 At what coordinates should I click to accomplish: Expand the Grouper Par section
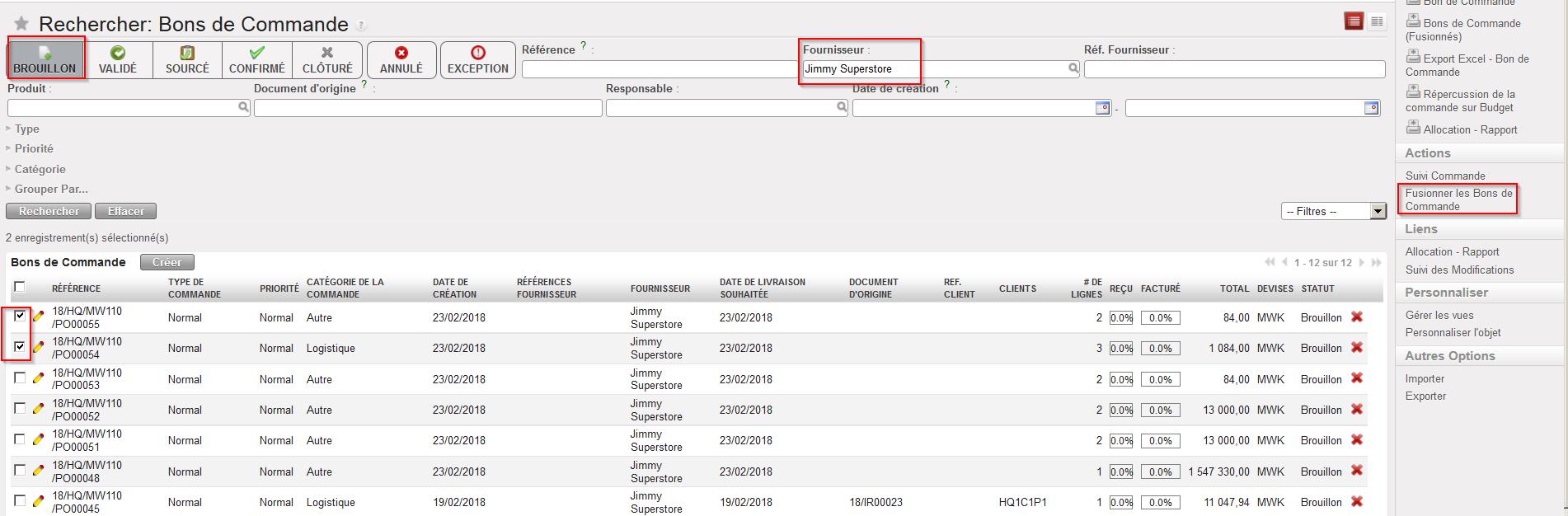(50, 189)
